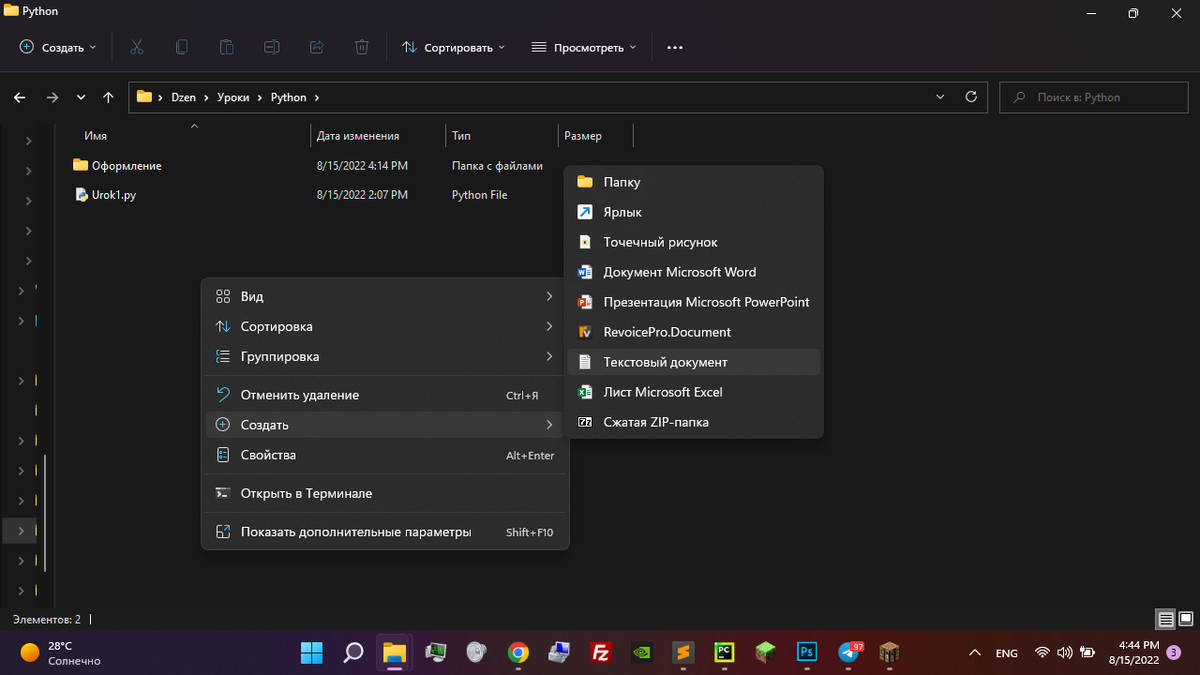Click the Поиск в: Python search box
The height and width of the screenshot is (675, 1200).
coord(1094,97)
